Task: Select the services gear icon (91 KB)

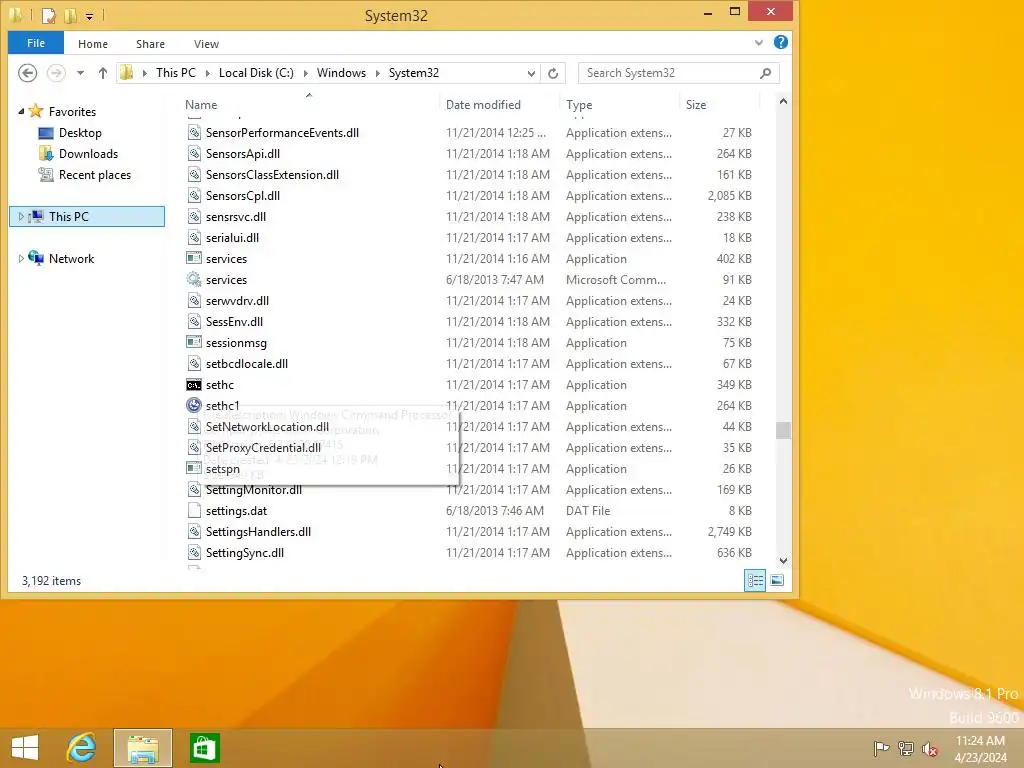Action: 194,280
